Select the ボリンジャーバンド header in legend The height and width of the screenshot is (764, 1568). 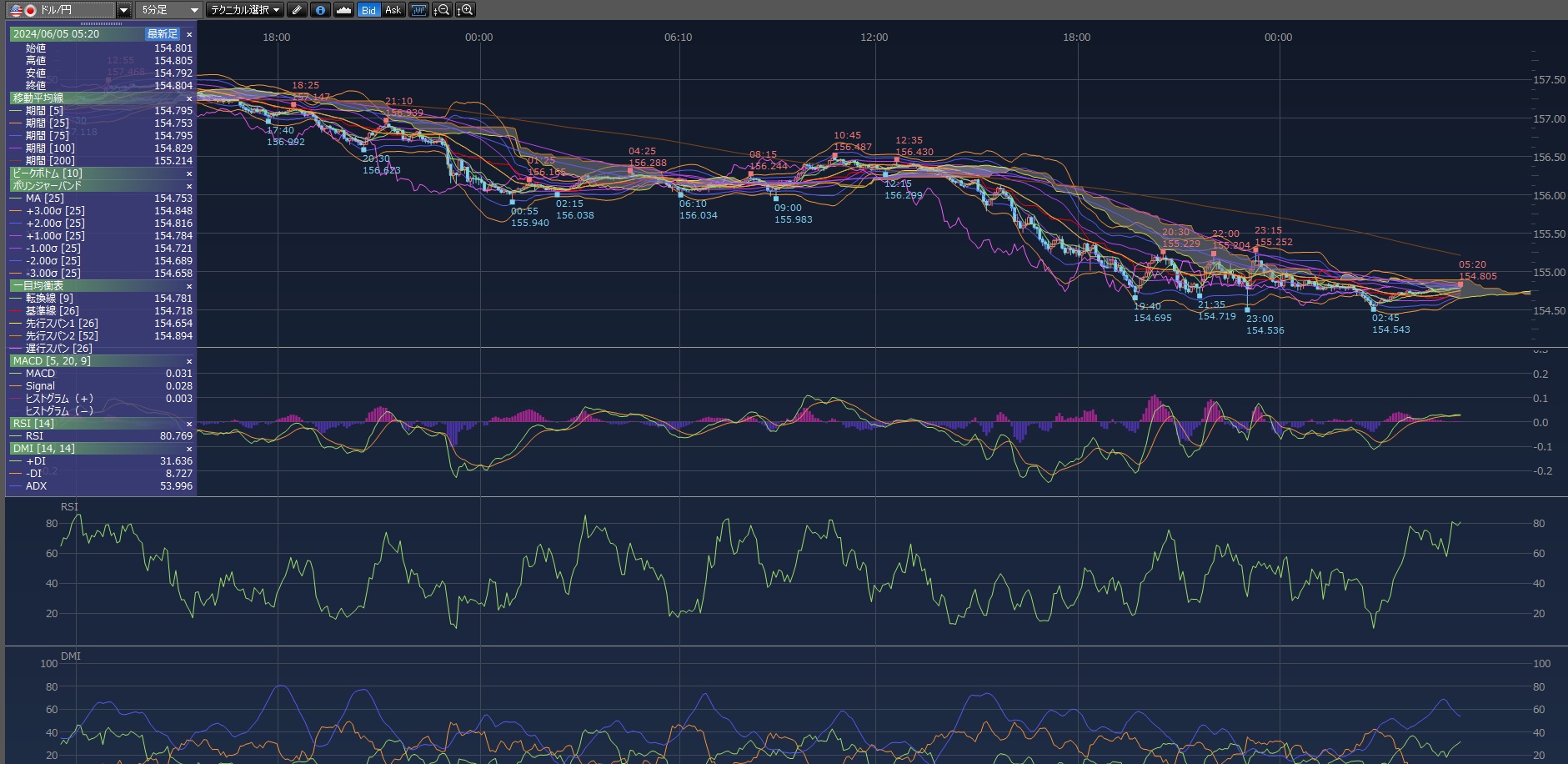[47, 186]
